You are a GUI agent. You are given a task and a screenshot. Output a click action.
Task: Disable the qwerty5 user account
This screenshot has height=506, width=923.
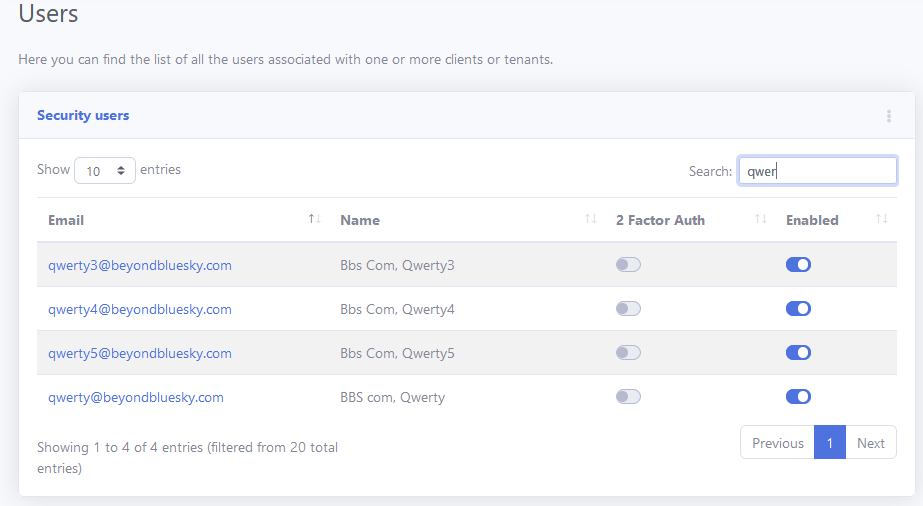798,353
